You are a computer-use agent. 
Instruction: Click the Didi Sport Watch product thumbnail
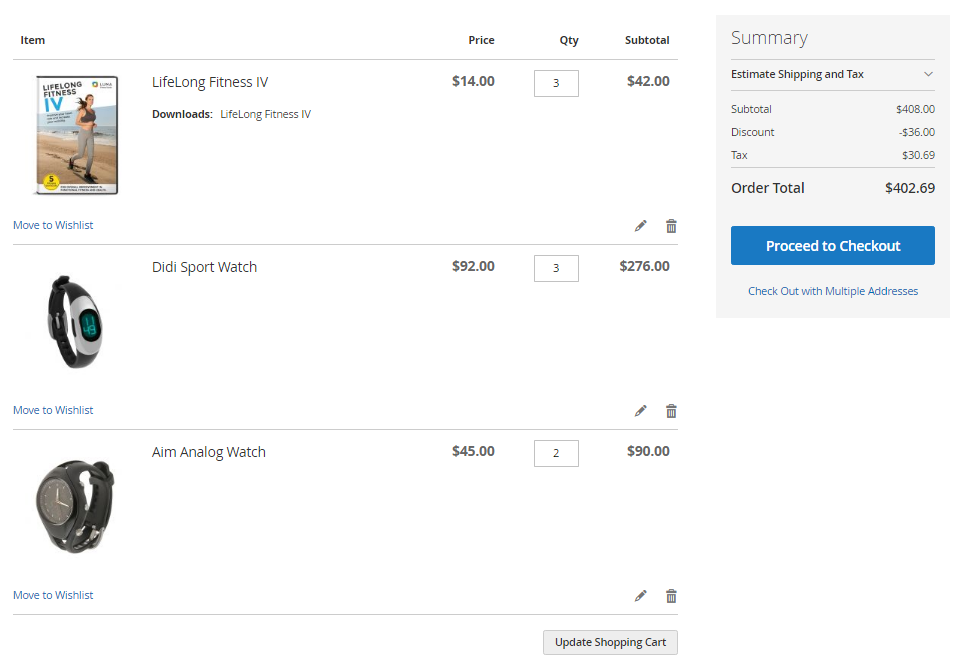(76, 322)
